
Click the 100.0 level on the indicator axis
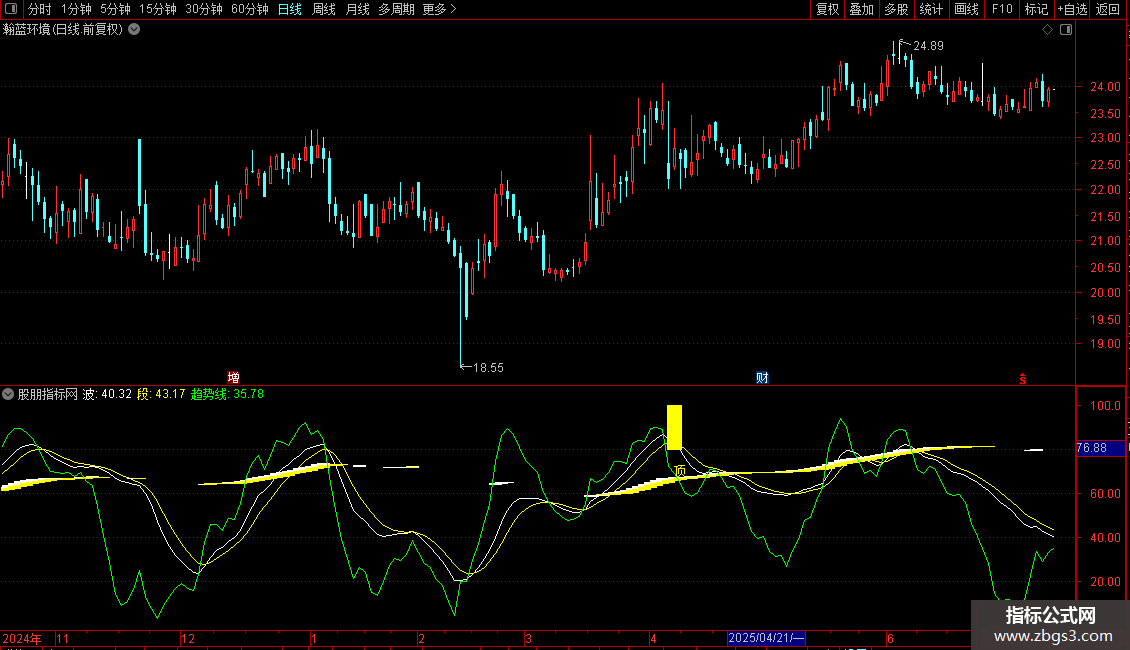pyautogui.click(x=1105, y=406)
